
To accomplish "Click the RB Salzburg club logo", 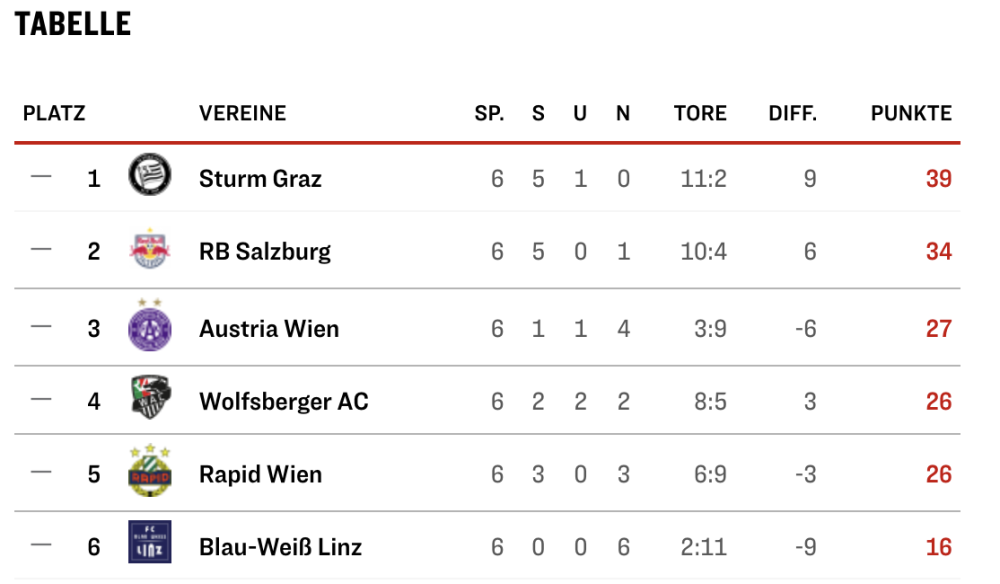I will point(150,250).
